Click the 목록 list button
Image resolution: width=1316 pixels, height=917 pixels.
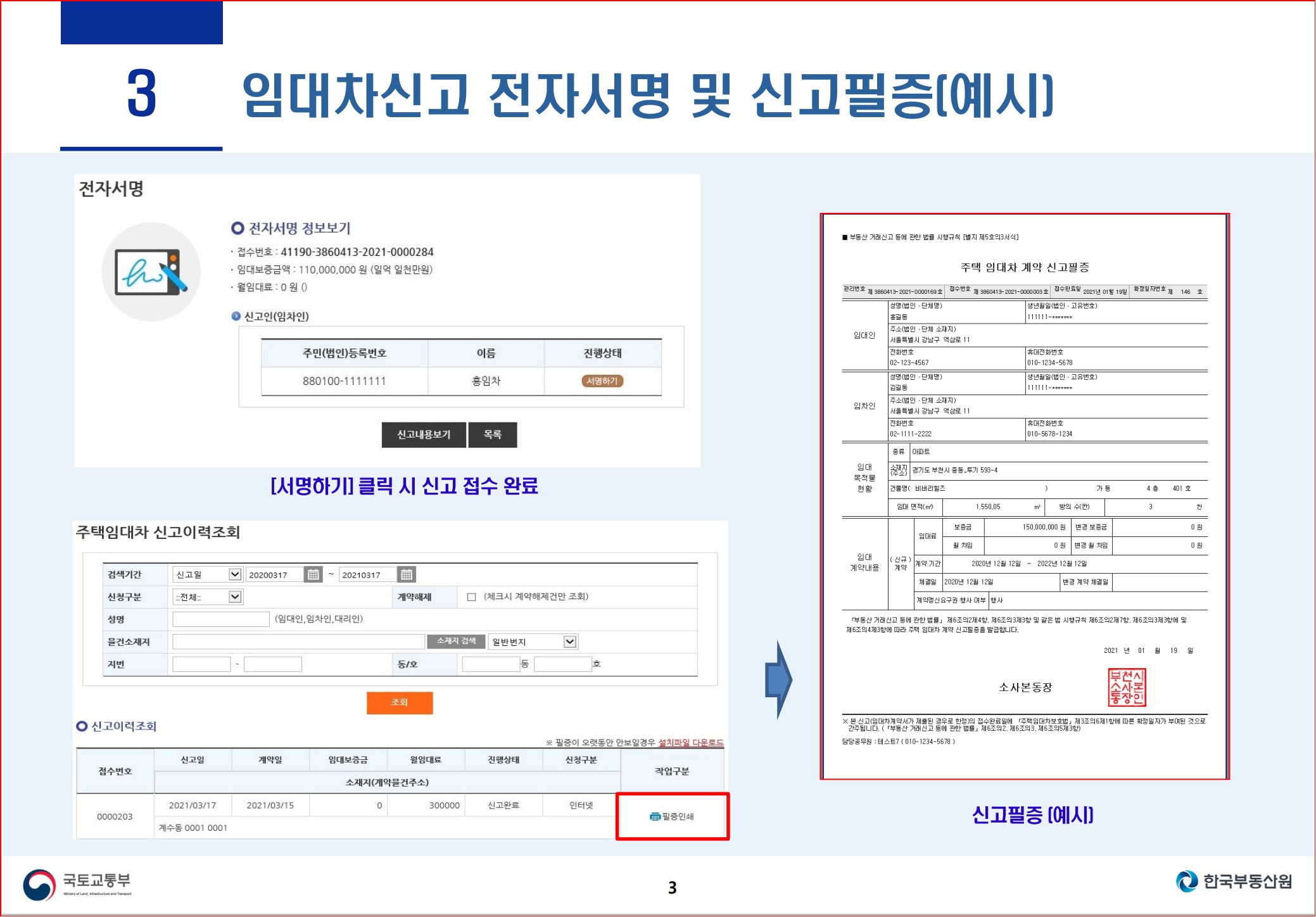click(493, 435)
